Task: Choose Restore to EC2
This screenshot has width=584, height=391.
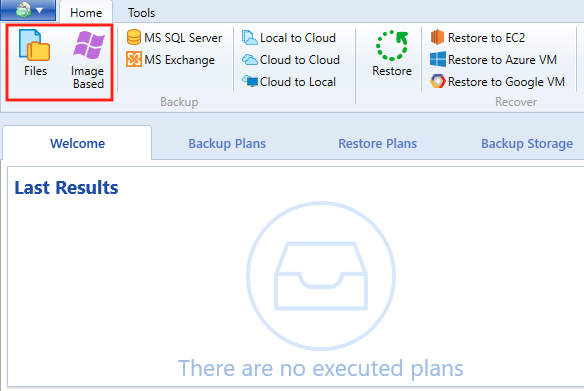Action: point(477,38)
